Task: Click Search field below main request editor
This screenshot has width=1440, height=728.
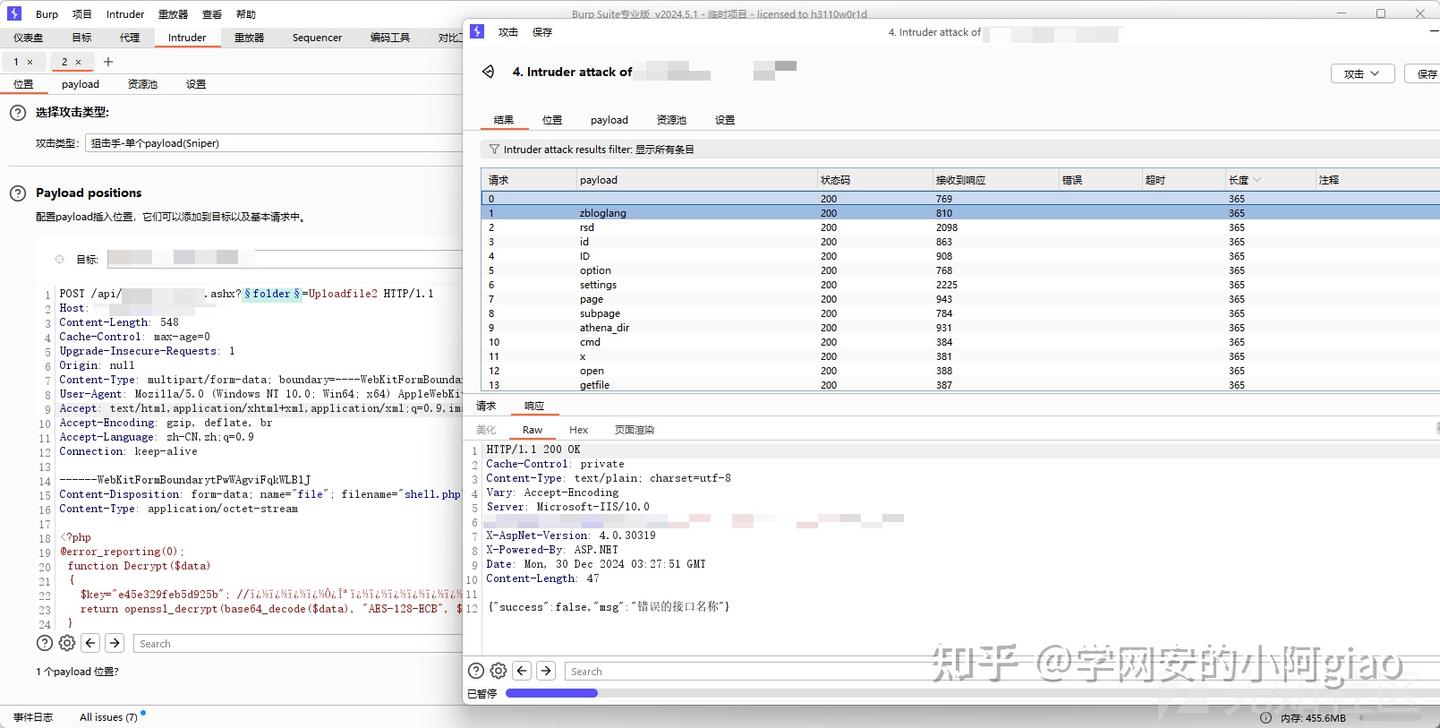Action: (x=297, y=643)
